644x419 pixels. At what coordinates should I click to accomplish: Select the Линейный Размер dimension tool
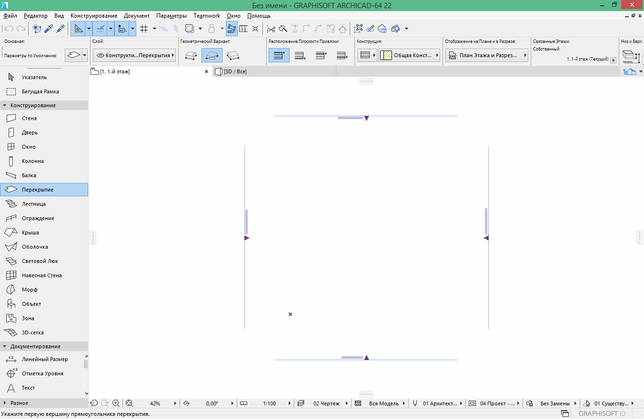pyautogui.click(x=42, y=359)
